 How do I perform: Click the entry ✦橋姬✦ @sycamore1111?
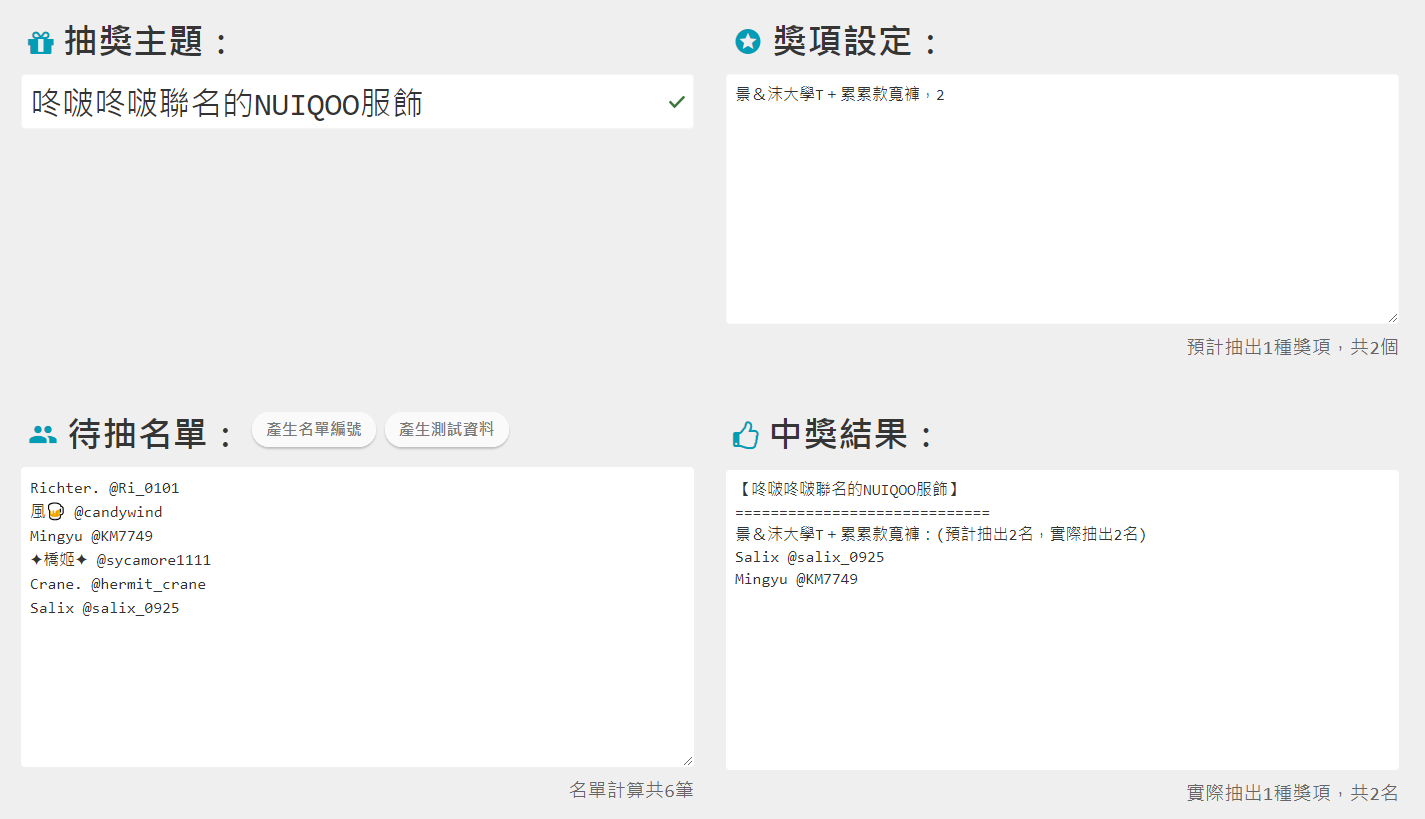pos(121,560)
